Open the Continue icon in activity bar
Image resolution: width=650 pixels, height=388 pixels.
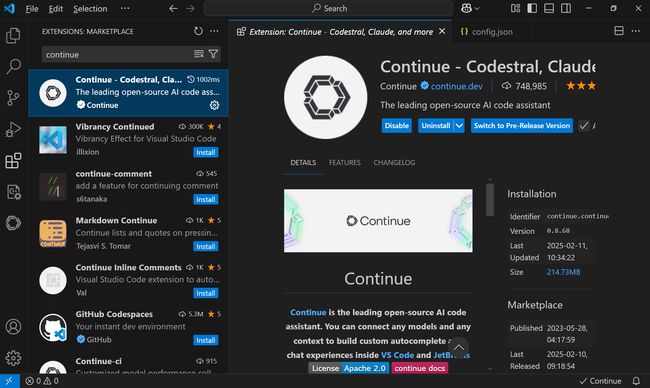(13, 223)
